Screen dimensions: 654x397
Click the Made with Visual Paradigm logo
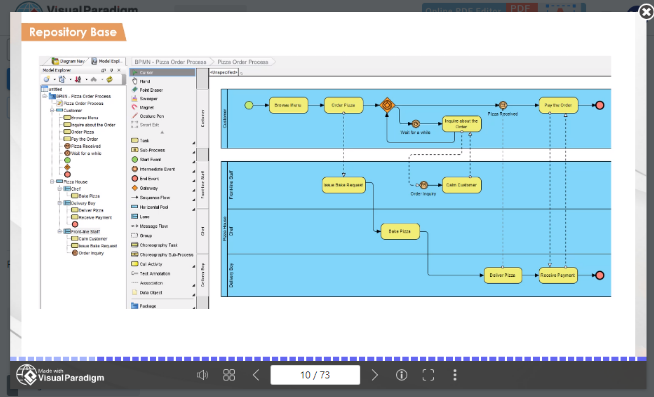pyautogui.click(x=60, y=374)
